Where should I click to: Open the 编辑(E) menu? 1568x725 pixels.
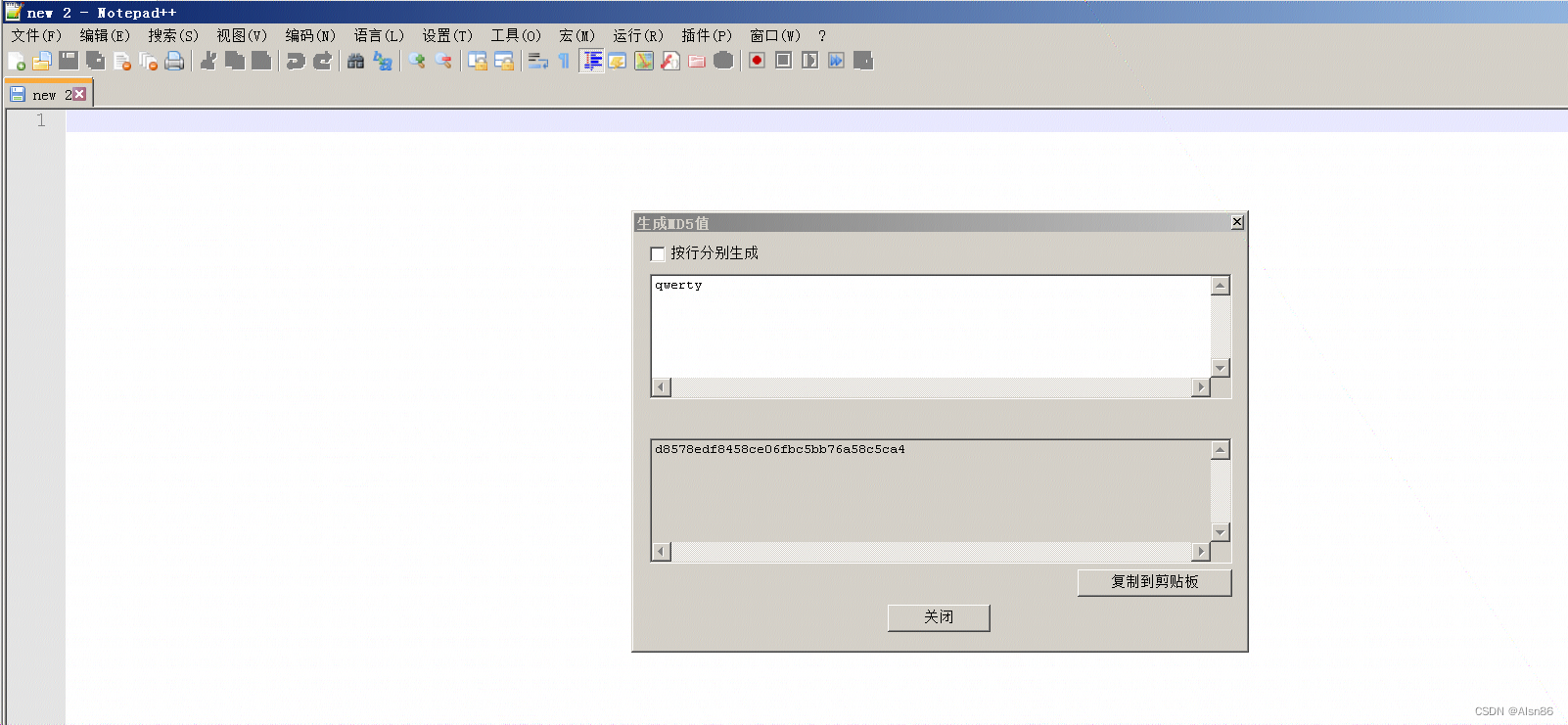pyautogui.click(x=105, y=35)
